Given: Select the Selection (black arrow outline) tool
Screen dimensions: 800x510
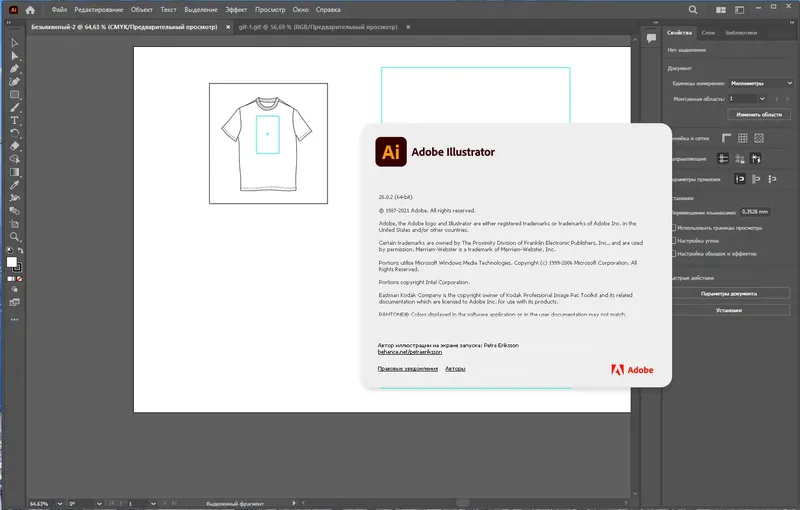Looking at the screenshot, I should tap(14, 43).
